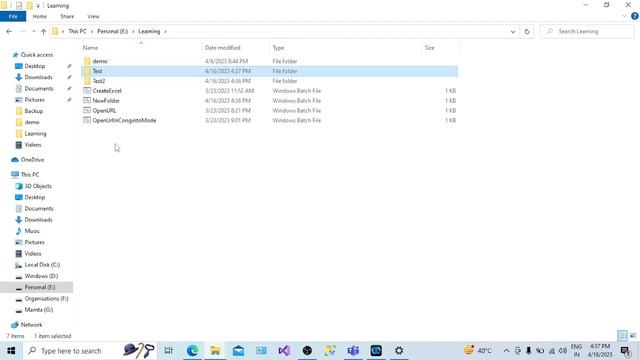Open the View ribbon tab
The width and height of the screenshot is (640, 360).
pos(93,16)
